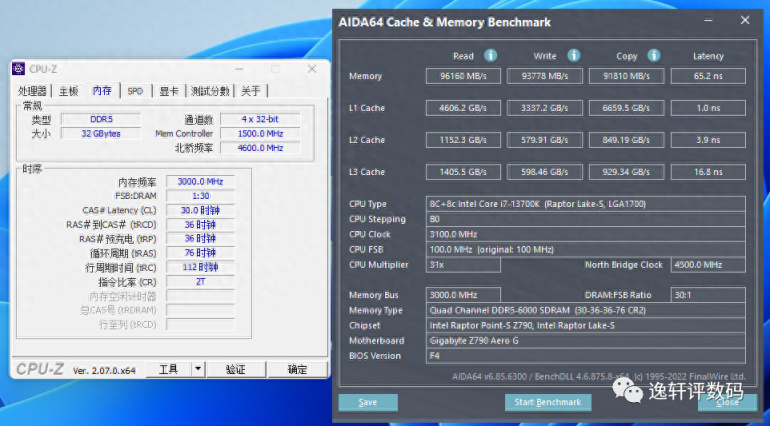Screen dimensions: 770x426
Task: Click the 类型 value DDR5 in CPU-Z
Action: point(101,119)
